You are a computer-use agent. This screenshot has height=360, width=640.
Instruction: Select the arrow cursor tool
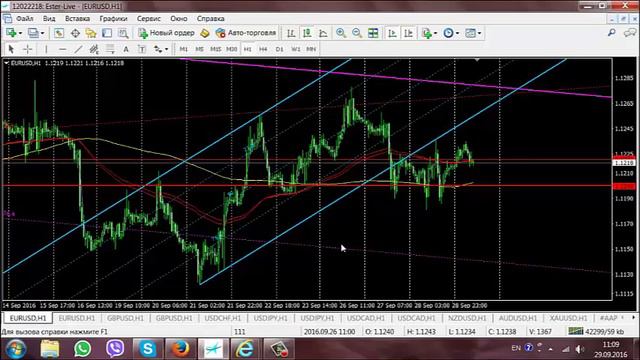[11, 49]
